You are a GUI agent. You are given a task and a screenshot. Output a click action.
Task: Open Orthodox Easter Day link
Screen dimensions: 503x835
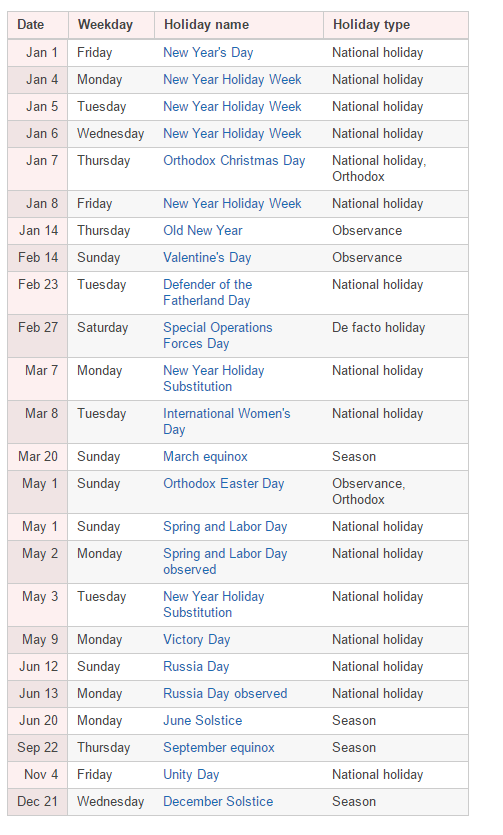tap(224, 484)
